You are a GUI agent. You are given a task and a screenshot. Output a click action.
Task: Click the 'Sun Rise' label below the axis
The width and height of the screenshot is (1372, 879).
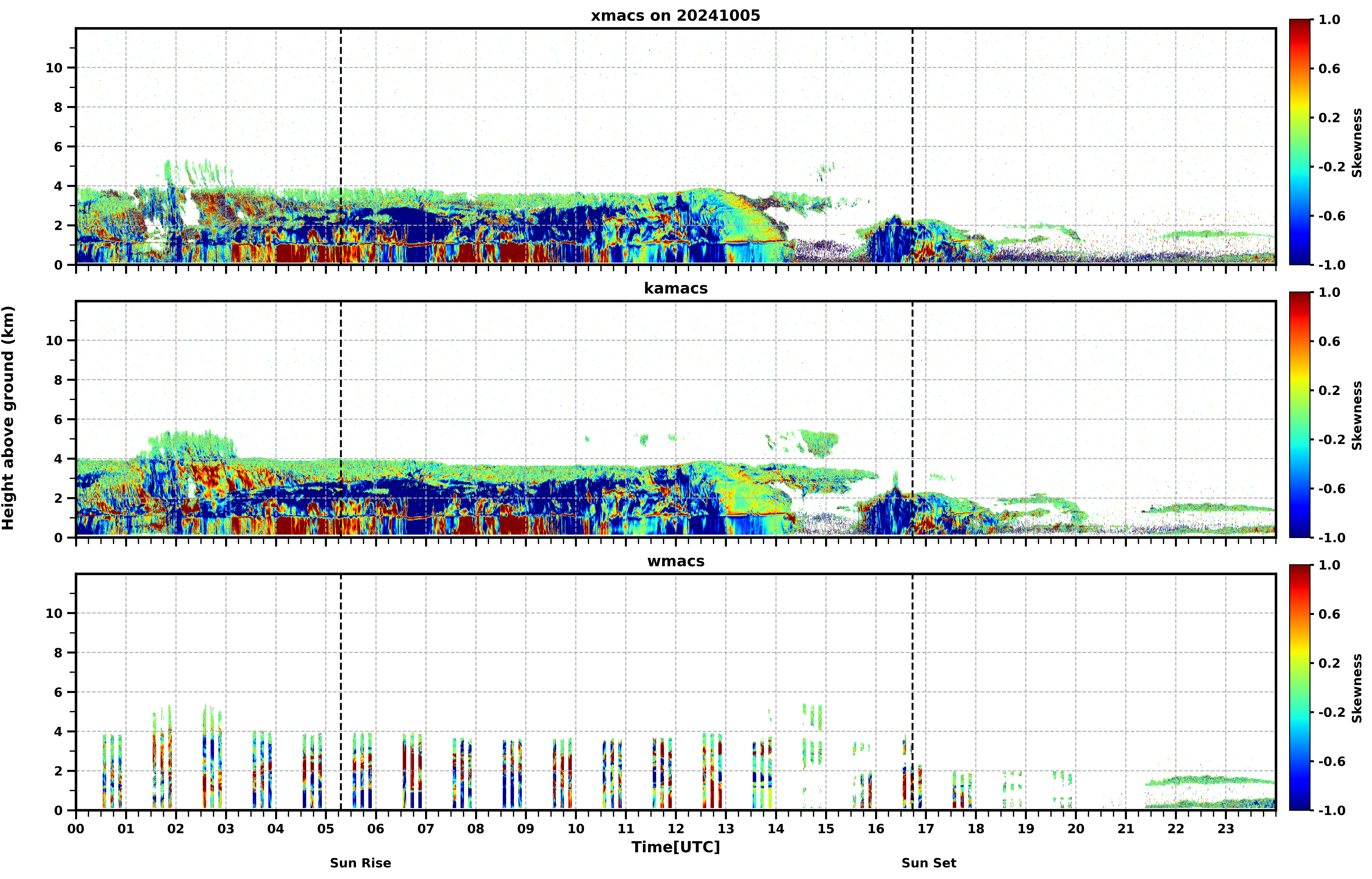pyautogui.click(x=360, y=863)
